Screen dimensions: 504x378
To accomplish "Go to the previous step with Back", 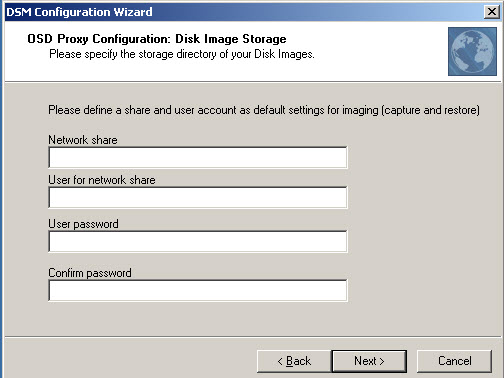I will [x=294, y=361].
